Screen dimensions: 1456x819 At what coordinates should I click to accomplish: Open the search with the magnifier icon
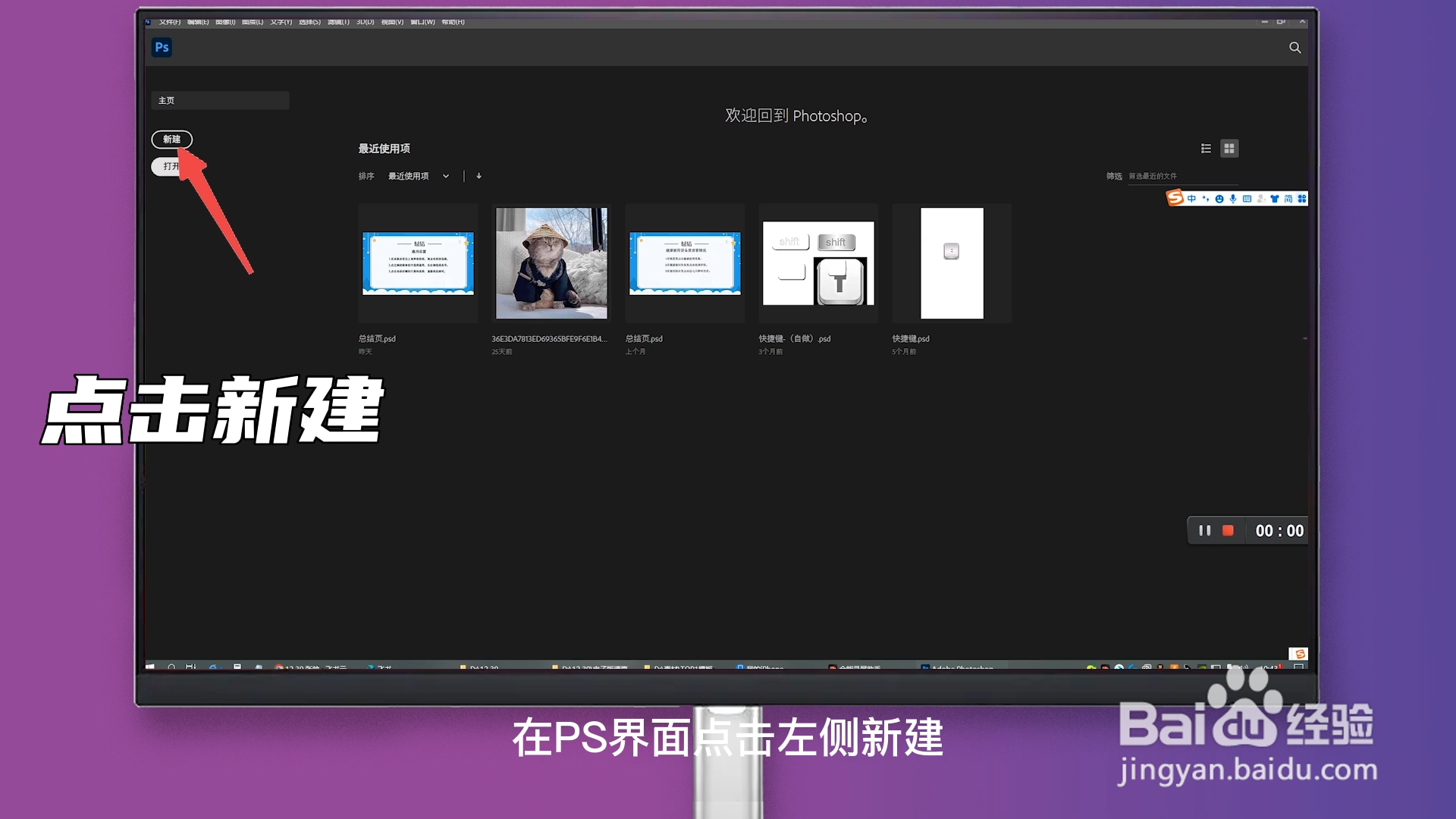[x=1294, y=47]
